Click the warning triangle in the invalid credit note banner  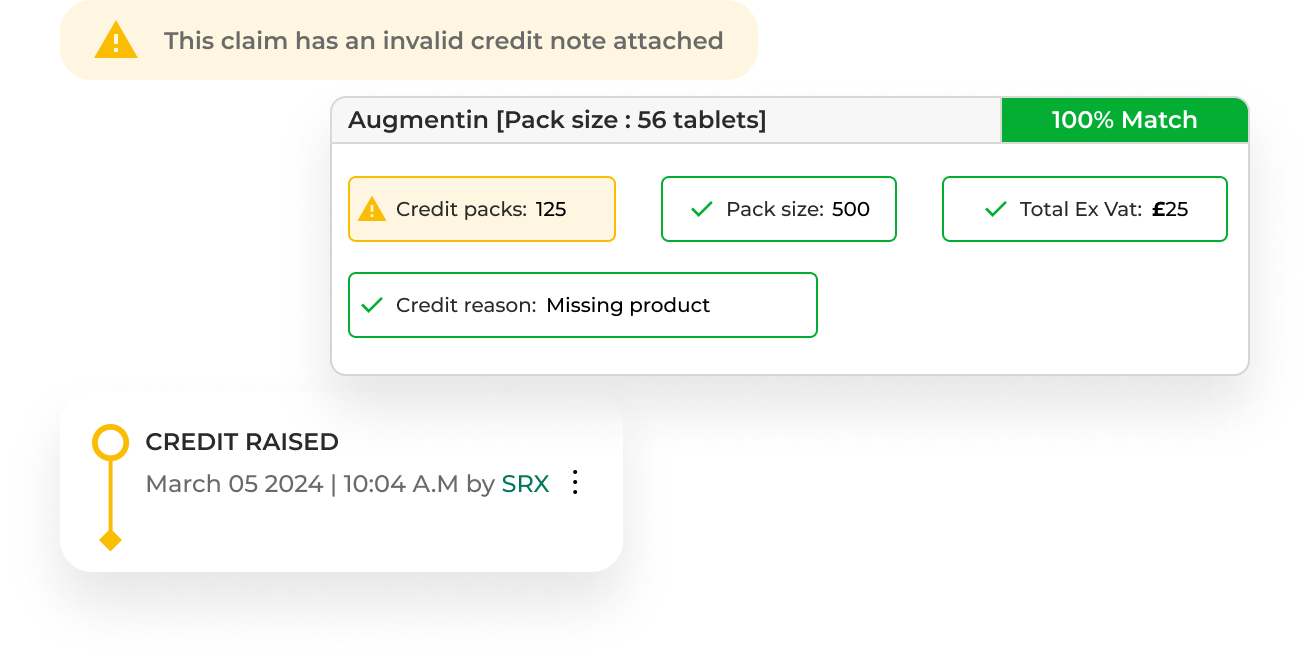pyautogui.click(x=116, y=41)
